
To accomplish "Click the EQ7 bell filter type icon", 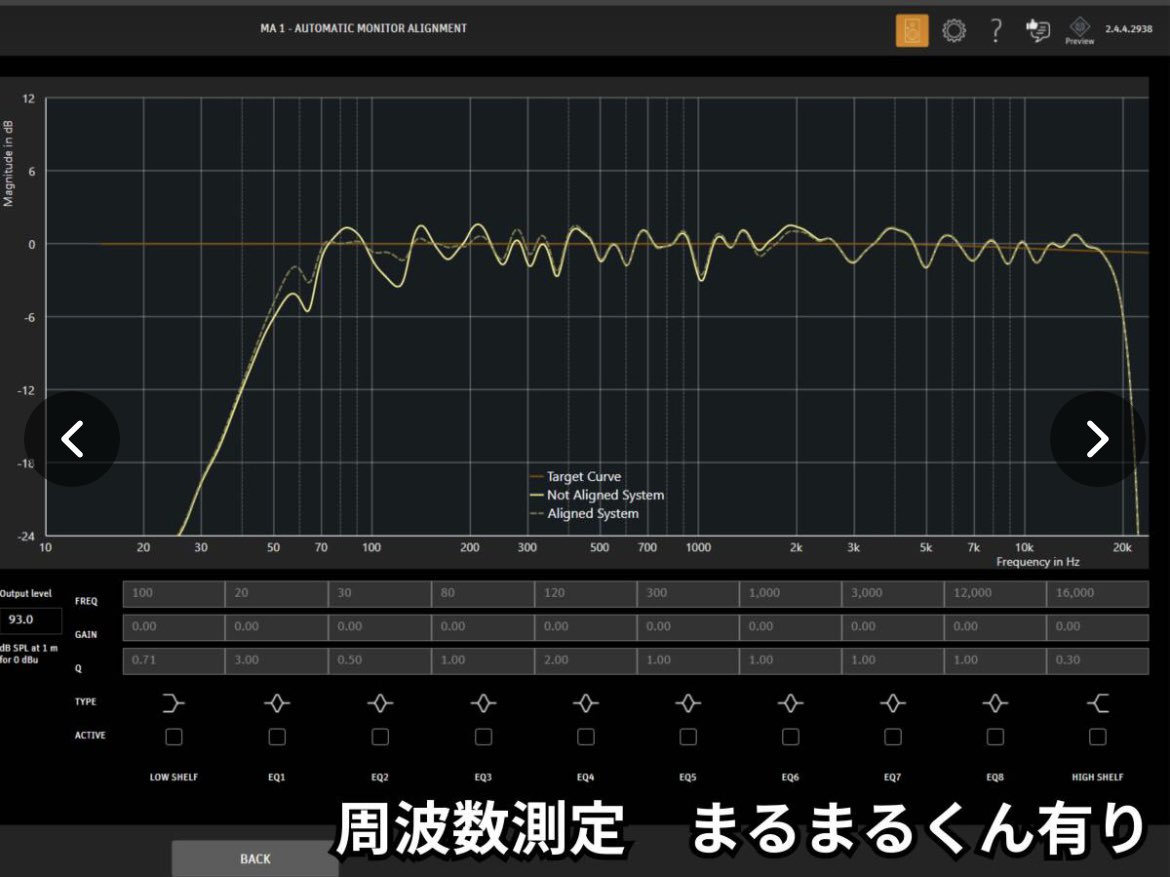I will pos(892,702).
